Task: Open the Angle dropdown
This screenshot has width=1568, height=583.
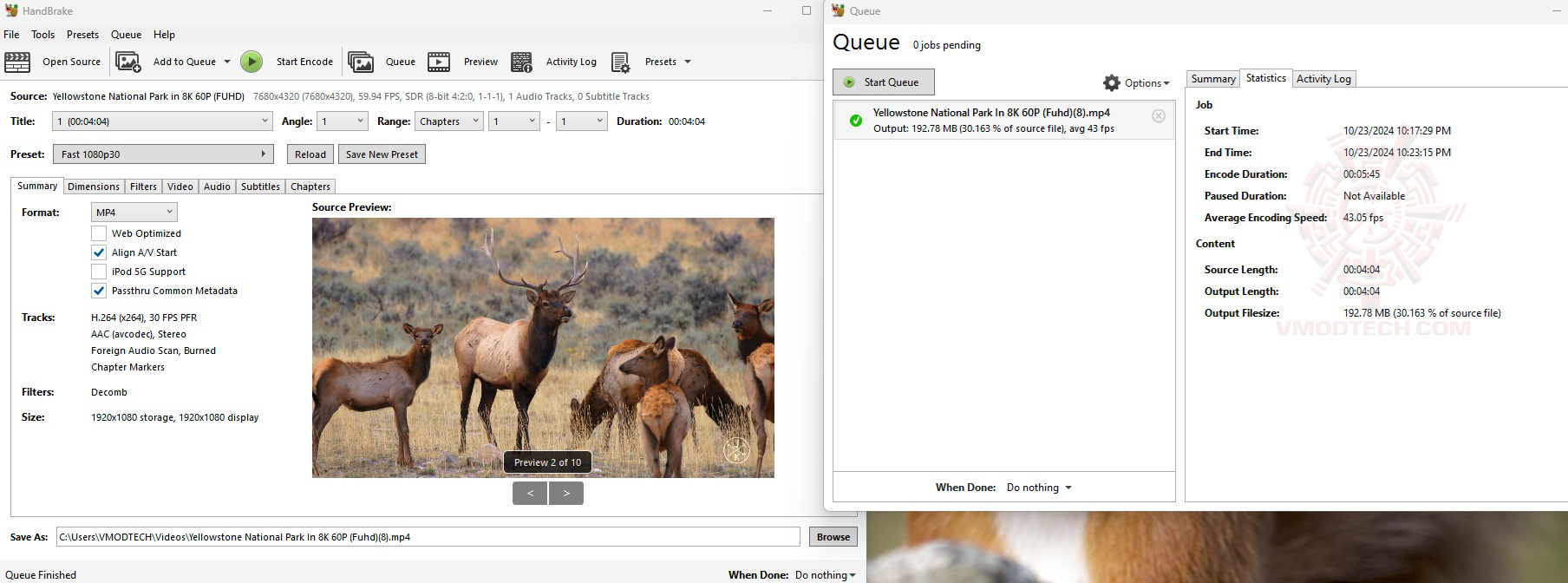Action: click(x=343, y=121)
